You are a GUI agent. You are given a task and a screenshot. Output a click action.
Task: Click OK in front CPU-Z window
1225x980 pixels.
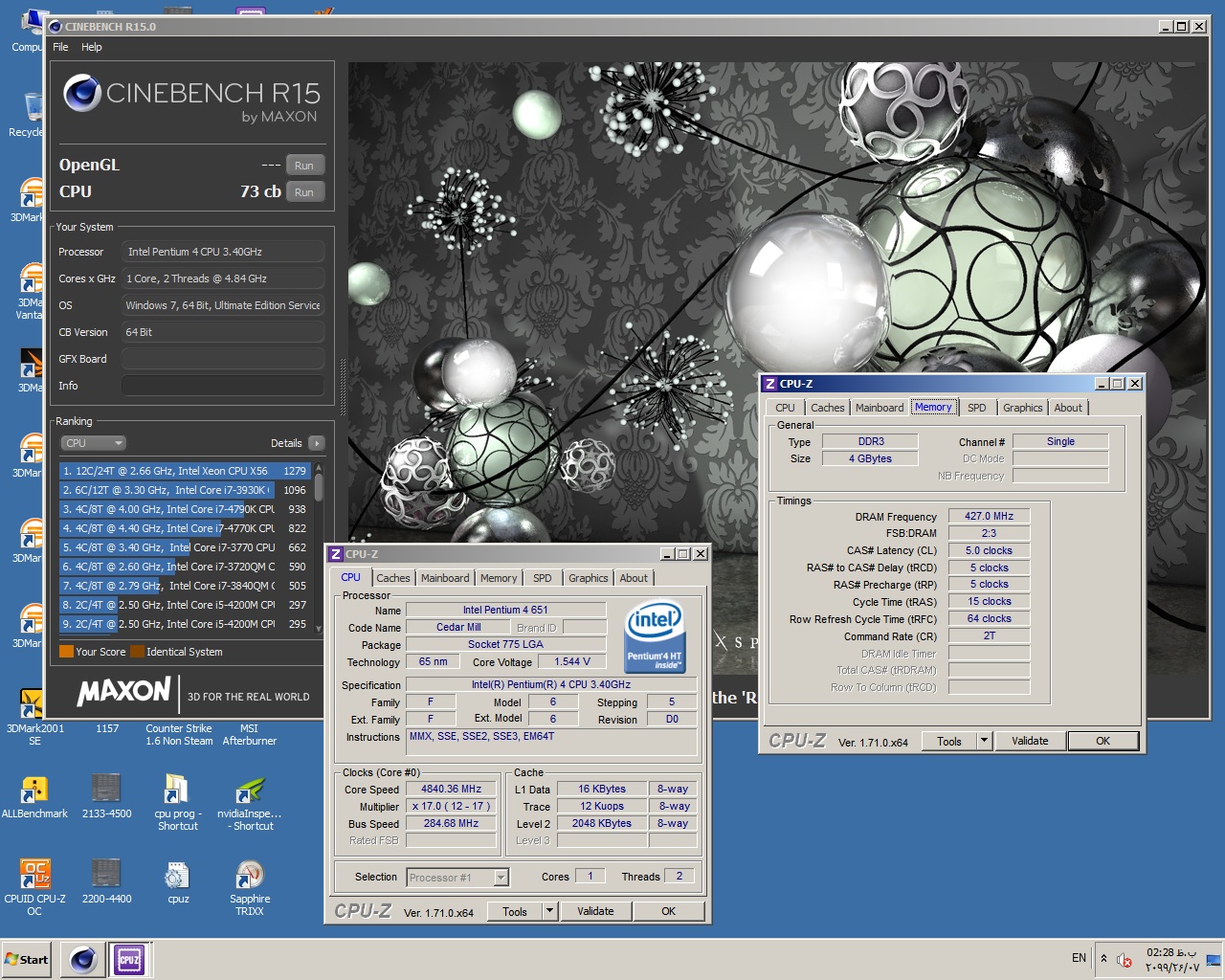point(669,912)
